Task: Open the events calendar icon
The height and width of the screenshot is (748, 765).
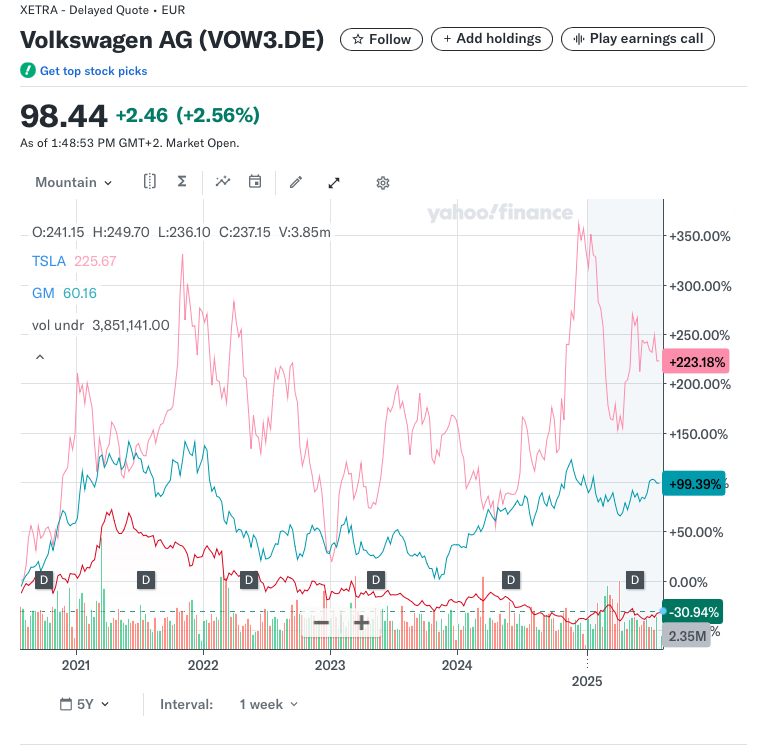Action: click(x=255, y=182)
